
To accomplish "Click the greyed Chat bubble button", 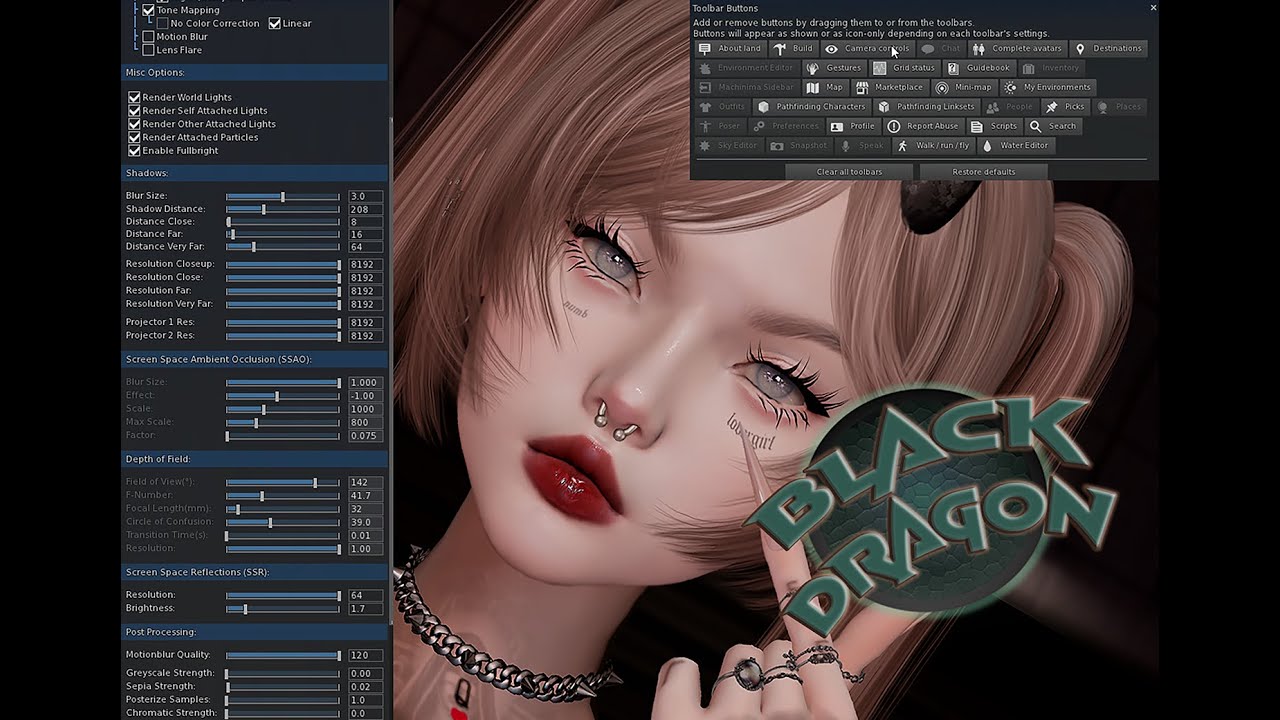I will click(941, 48).
